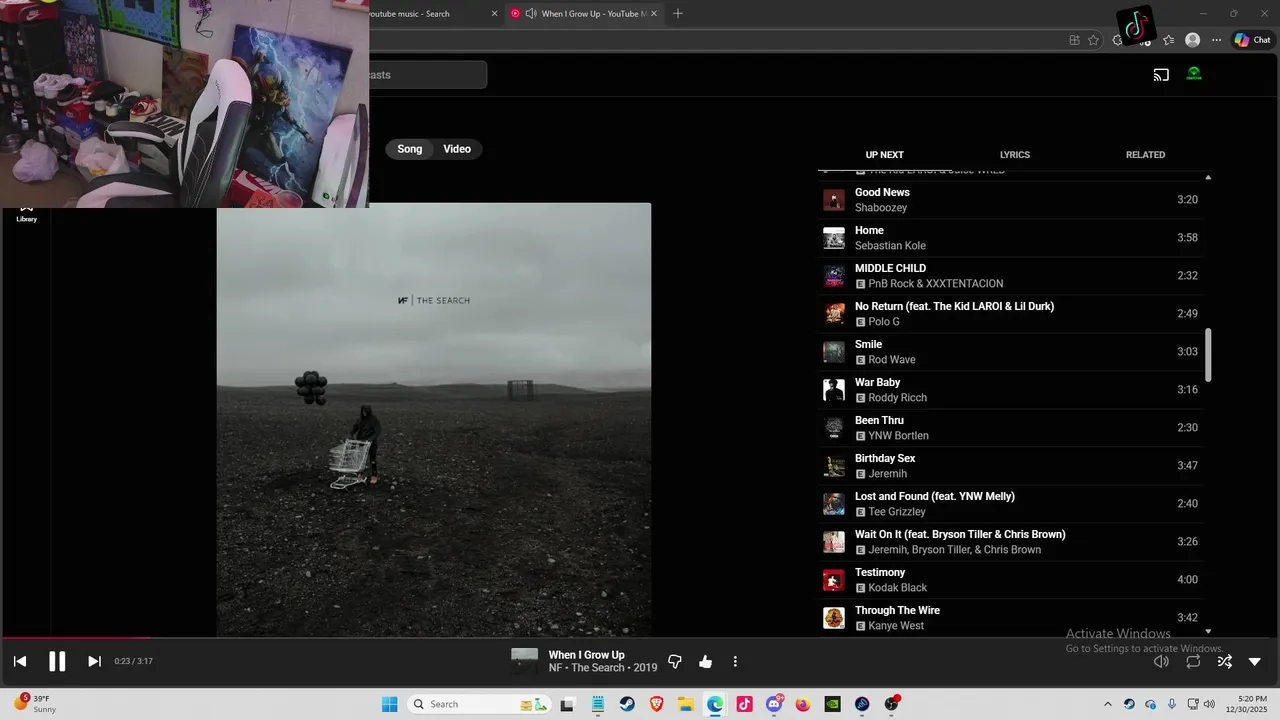Switch playback to Song mode
1280x720 pixels.
coord(410,149)
